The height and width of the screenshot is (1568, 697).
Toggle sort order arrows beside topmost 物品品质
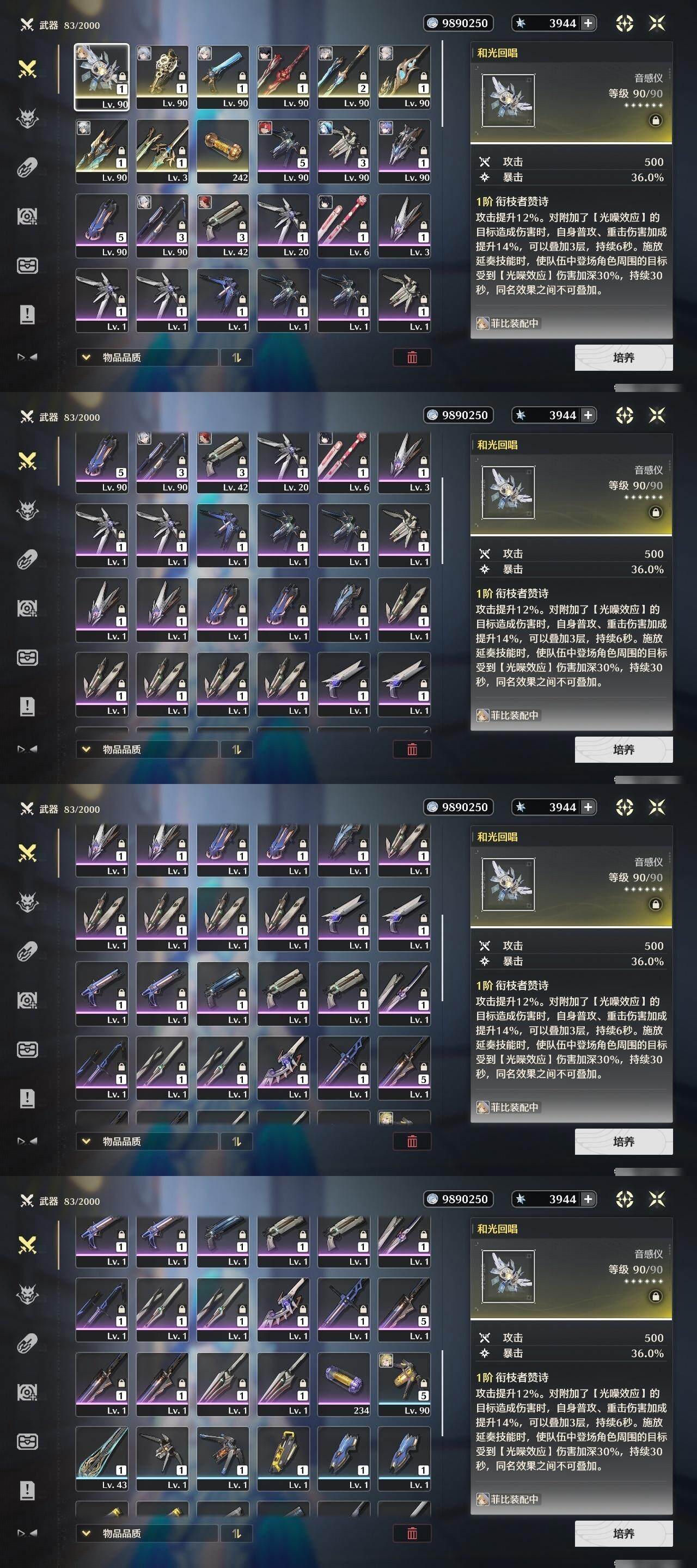click(x=237, y=357)
